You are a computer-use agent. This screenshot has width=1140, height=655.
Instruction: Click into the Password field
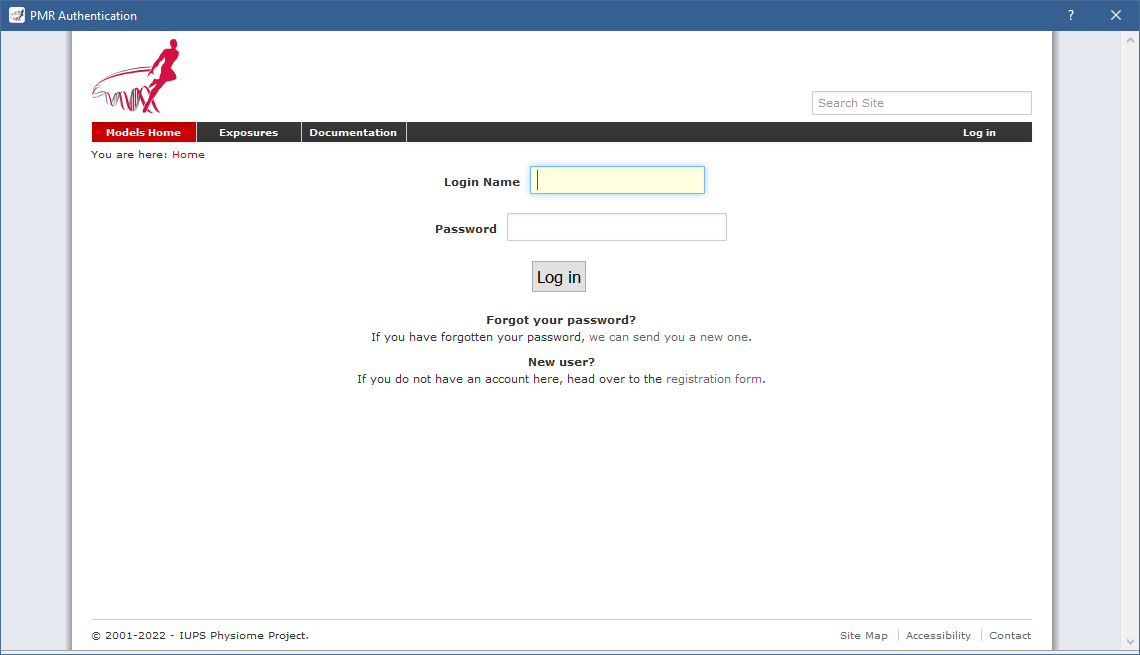[x=616, y=228]
